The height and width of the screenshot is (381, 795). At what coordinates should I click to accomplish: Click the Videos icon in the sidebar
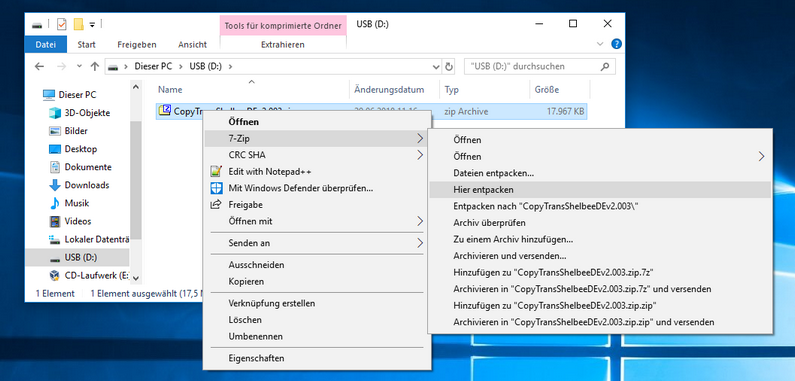55,221
